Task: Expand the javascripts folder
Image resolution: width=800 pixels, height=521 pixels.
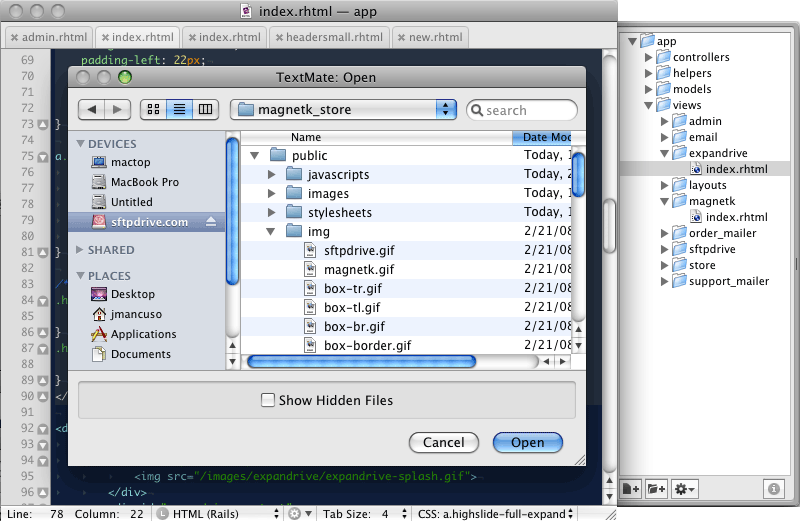Action: tap(272, 175)
